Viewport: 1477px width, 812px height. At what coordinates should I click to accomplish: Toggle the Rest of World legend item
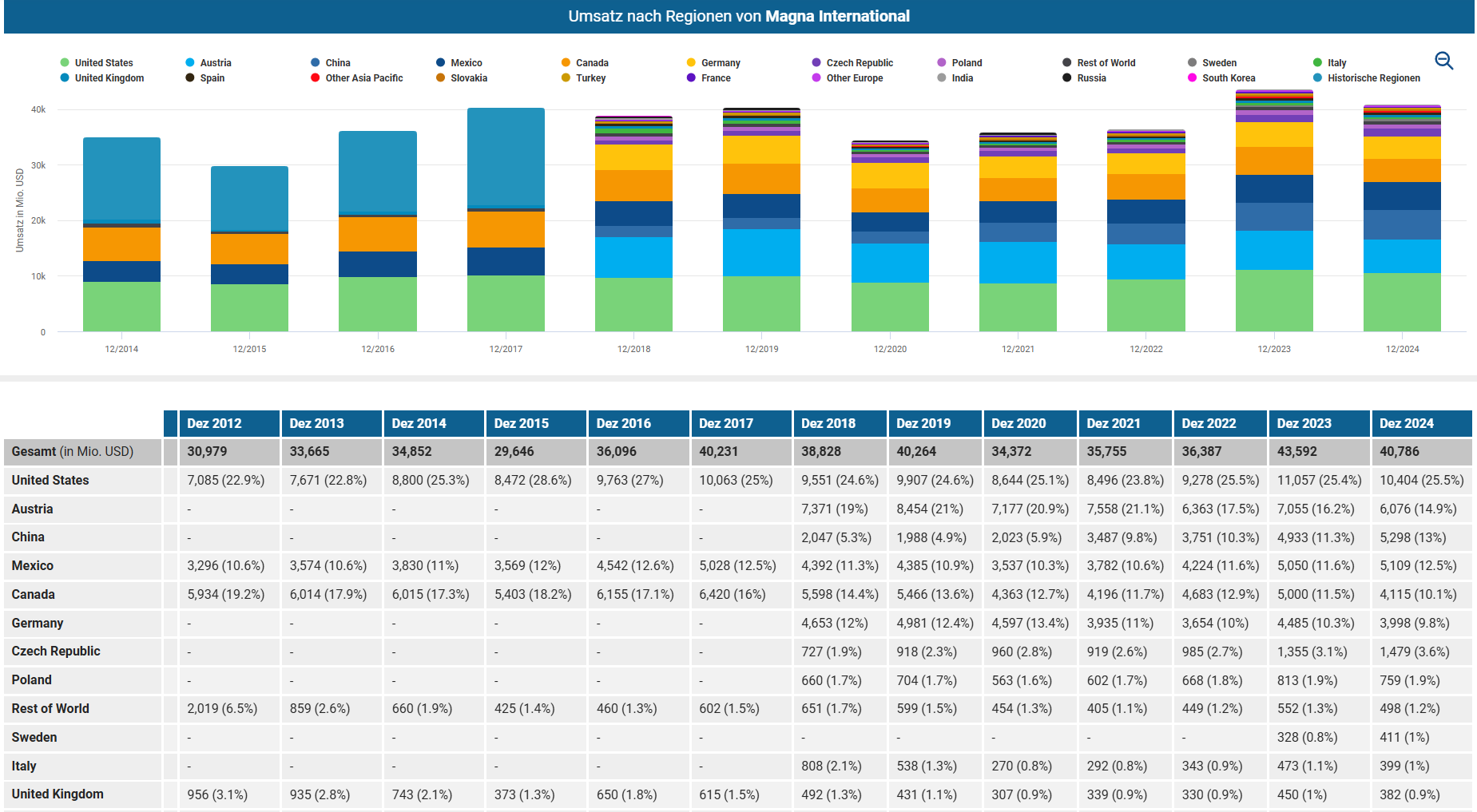[1106, 63]
